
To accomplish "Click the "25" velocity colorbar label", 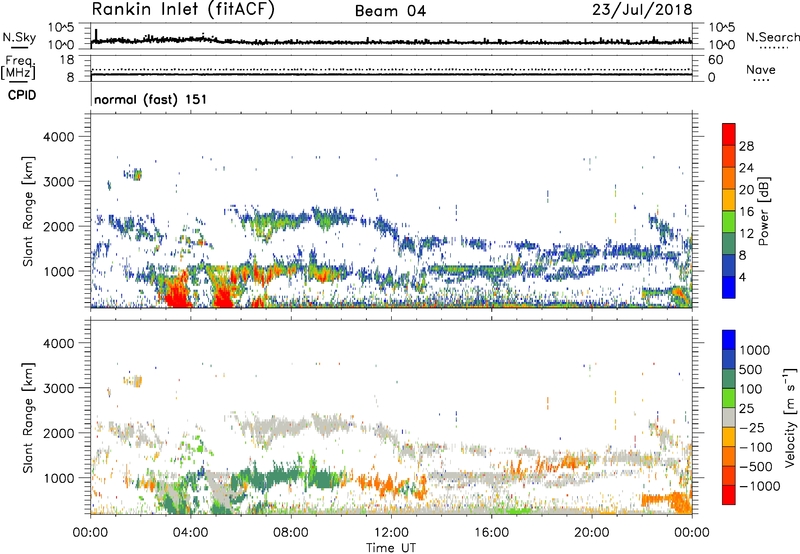I will [746, 408].
